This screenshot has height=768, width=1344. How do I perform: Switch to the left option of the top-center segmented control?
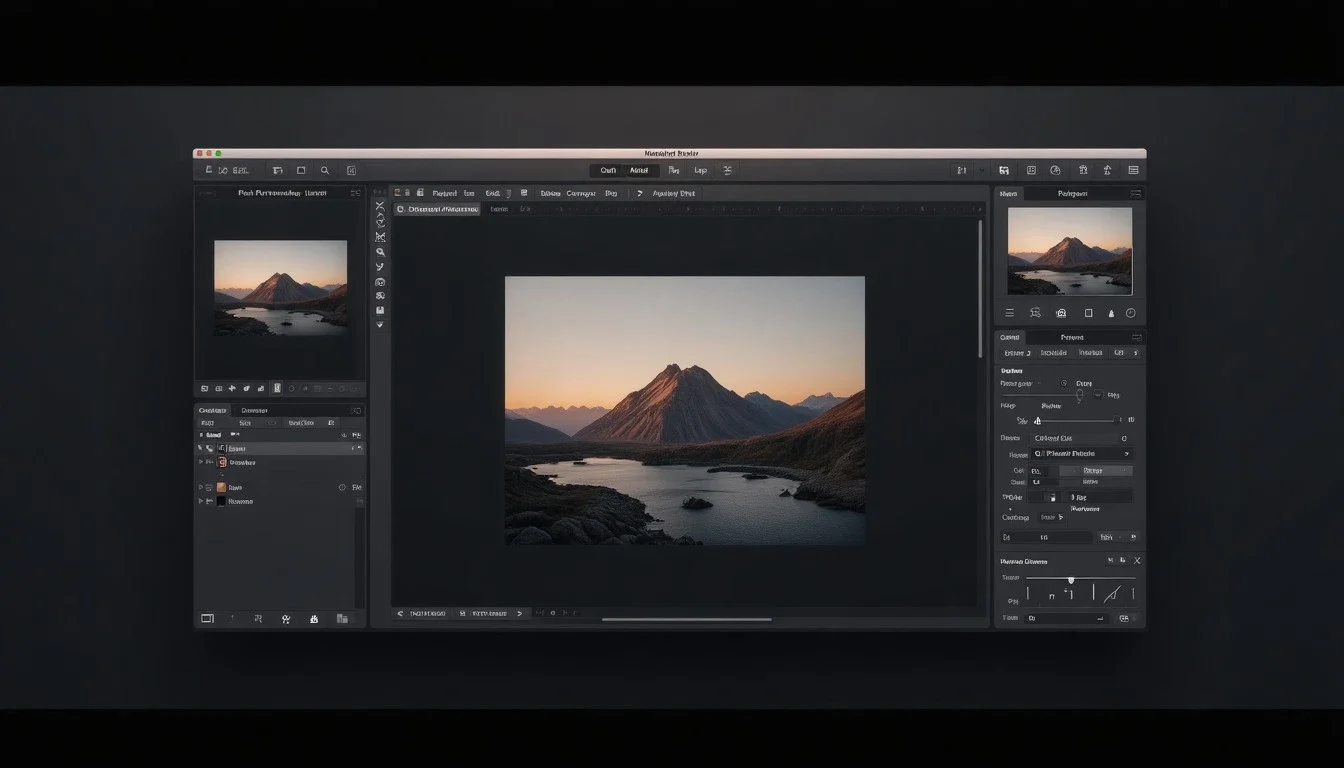click(x=608, y=171)
